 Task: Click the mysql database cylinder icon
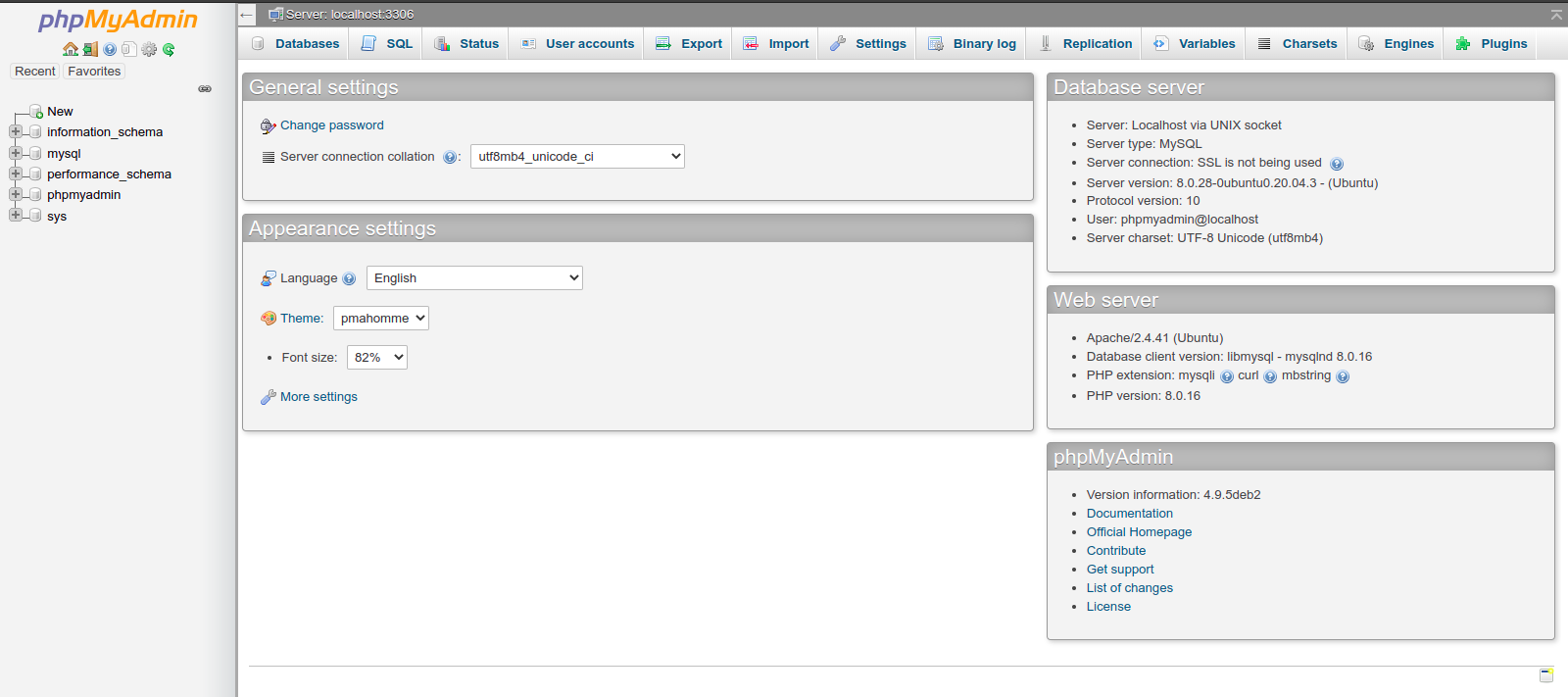[35, 154]
